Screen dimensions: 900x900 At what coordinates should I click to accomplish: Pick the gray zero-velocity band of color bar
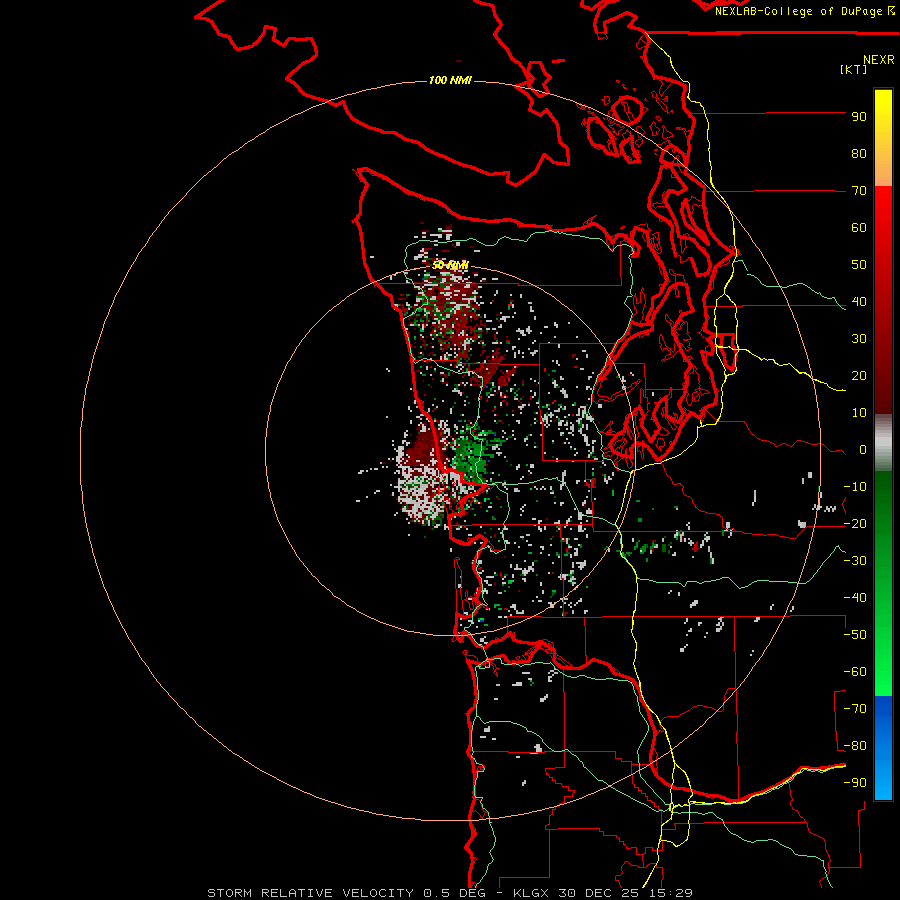pyautogui.click(x=883, y=443)
